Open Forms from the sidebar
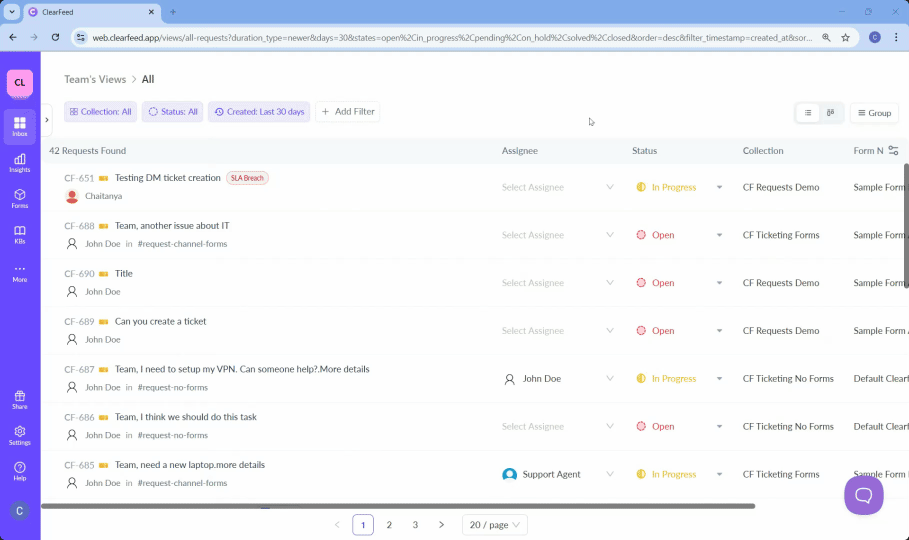This screenshot has width=909, height=540. point(20,198)
